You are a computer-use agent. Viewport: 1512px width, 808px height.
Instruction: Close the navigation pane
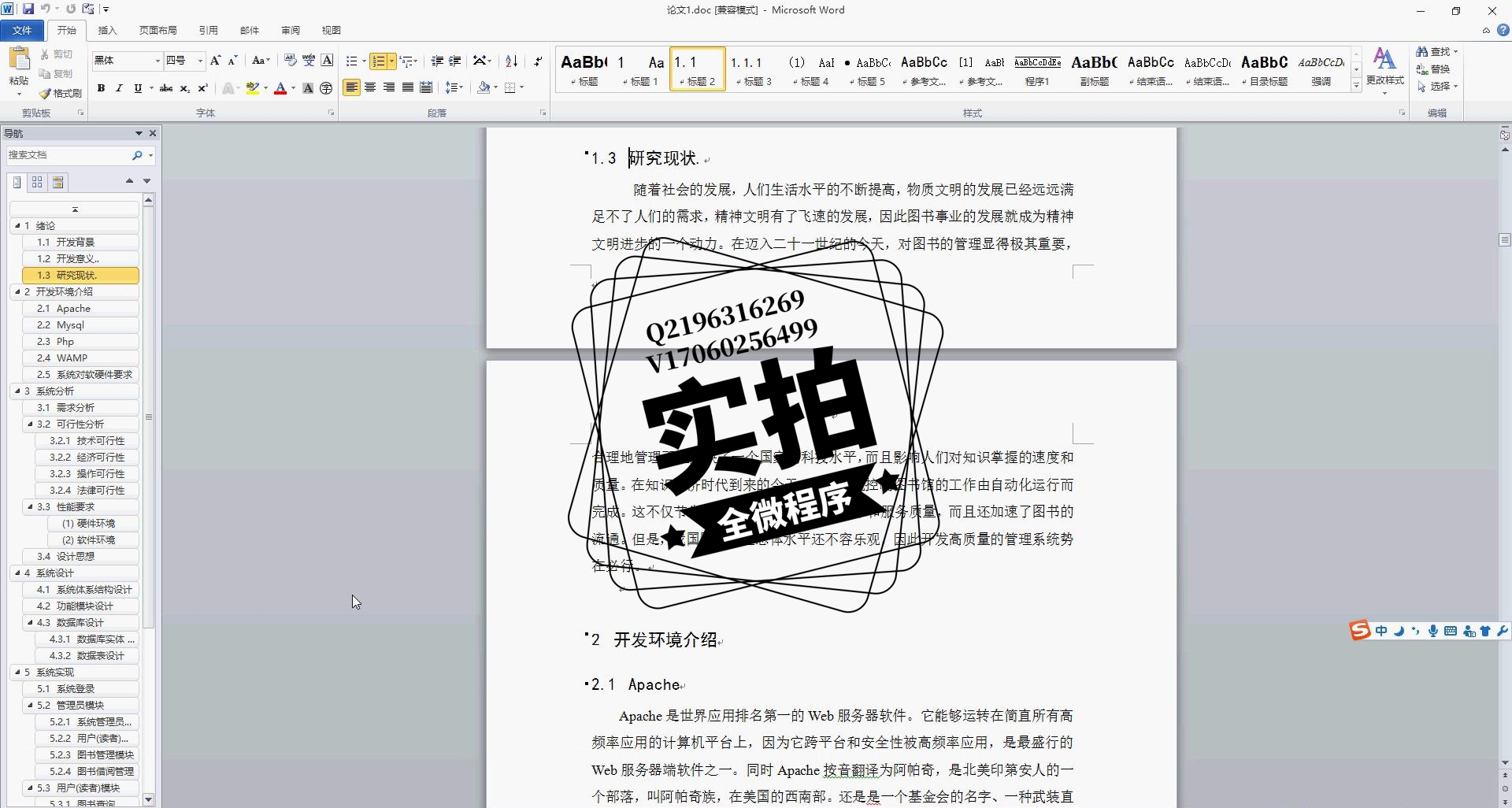(153, 133)
